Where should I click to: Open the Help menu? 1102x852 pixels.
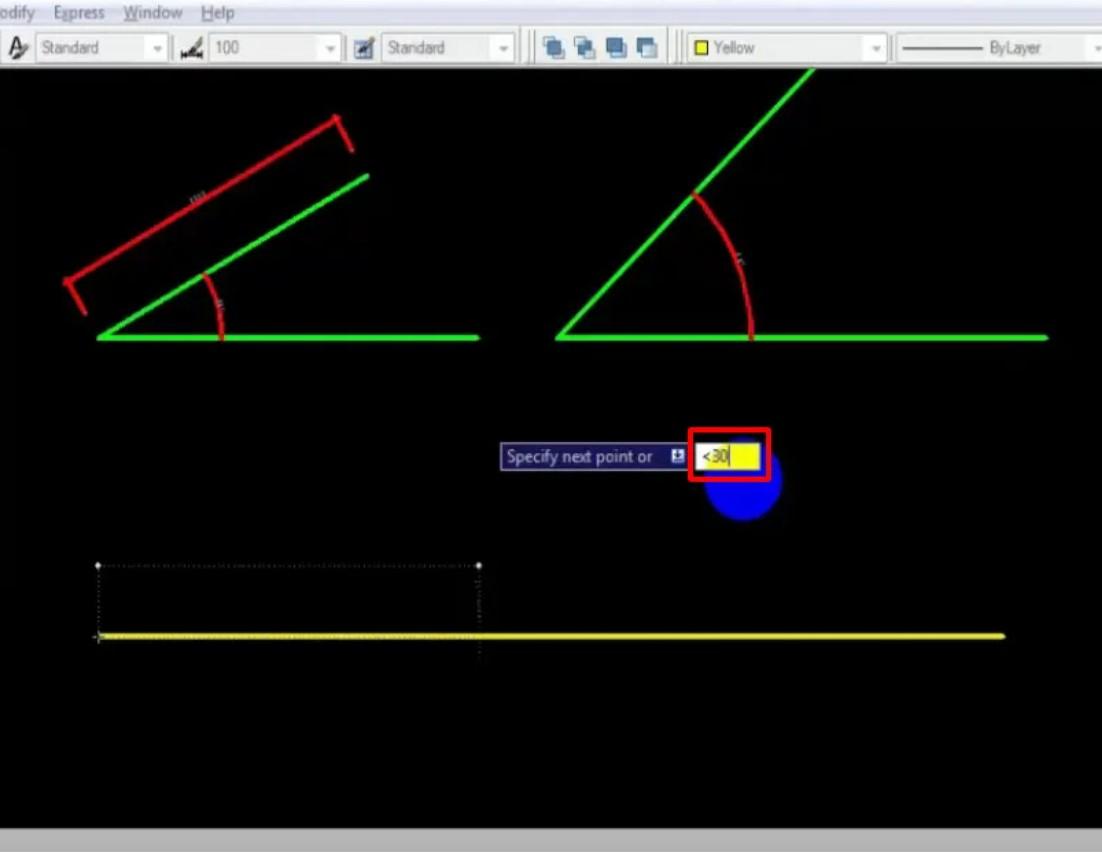(x=216, y=13)
